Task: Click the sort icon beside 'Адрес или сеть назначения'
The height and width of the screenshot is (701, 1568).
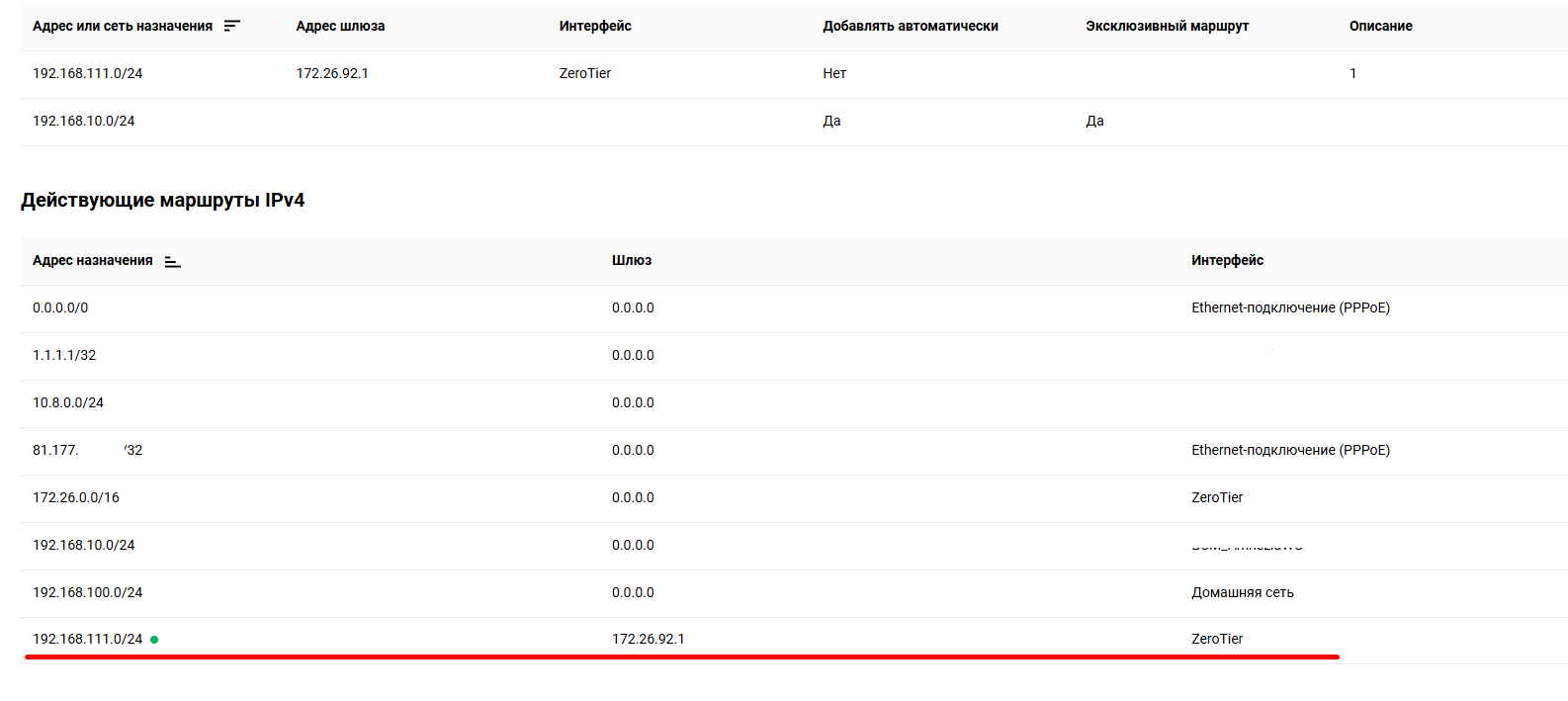Action: click(231, 26)
